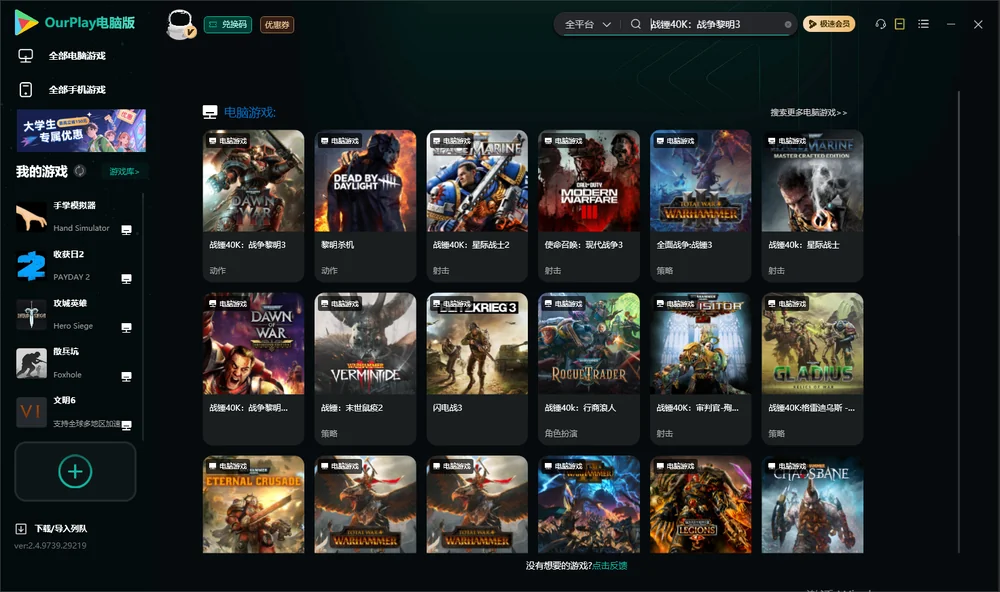
Task: Click the 全部电脑游戏 monitor icon
Action: 26,56
